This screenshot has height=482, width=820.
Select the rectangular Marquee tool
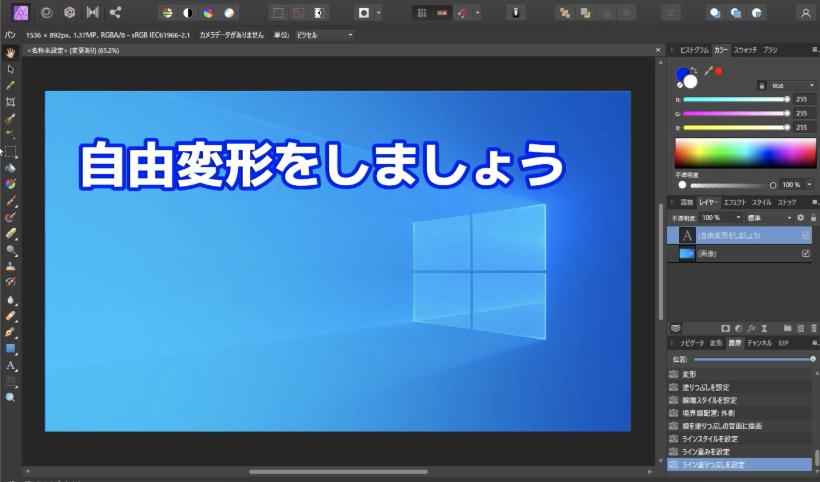[x=10, y=152]
